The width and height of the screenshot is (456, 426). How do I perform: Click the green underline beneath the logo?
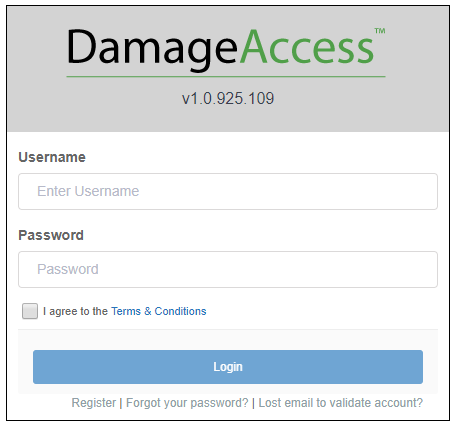click(226, 77)
